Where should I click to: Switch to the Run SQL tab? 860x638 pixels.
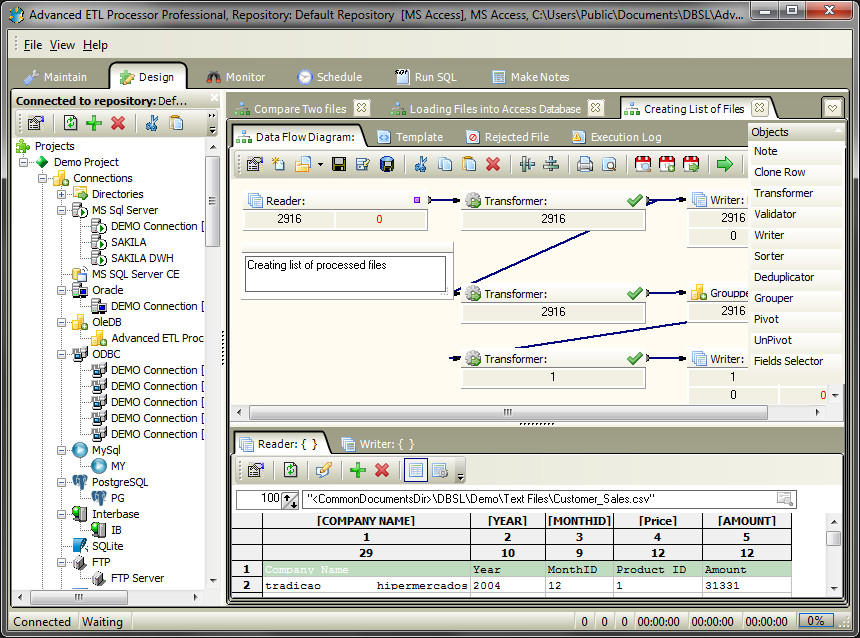tap(425, 77)
